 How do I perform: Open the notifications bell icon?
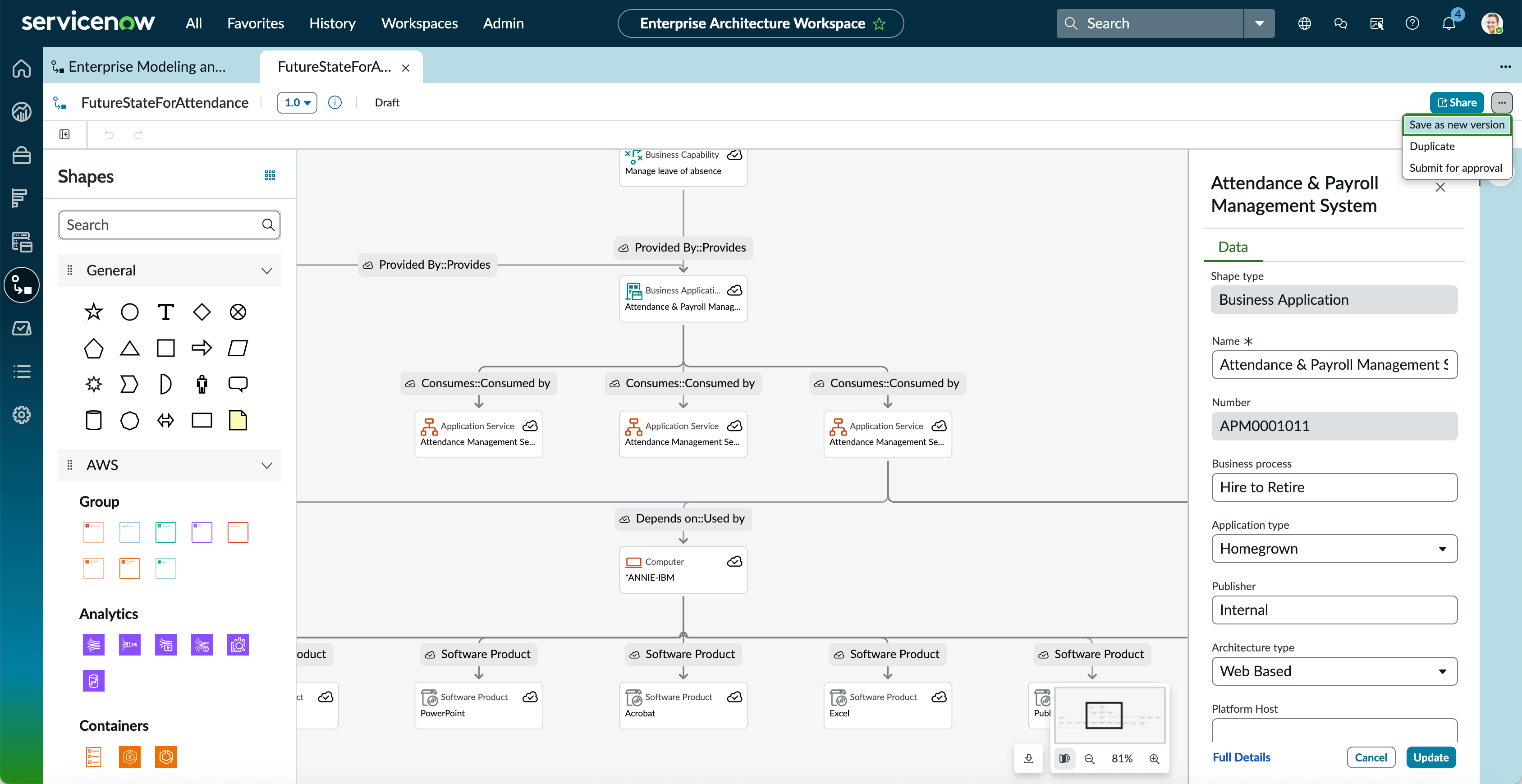[x=1448, y=23]
